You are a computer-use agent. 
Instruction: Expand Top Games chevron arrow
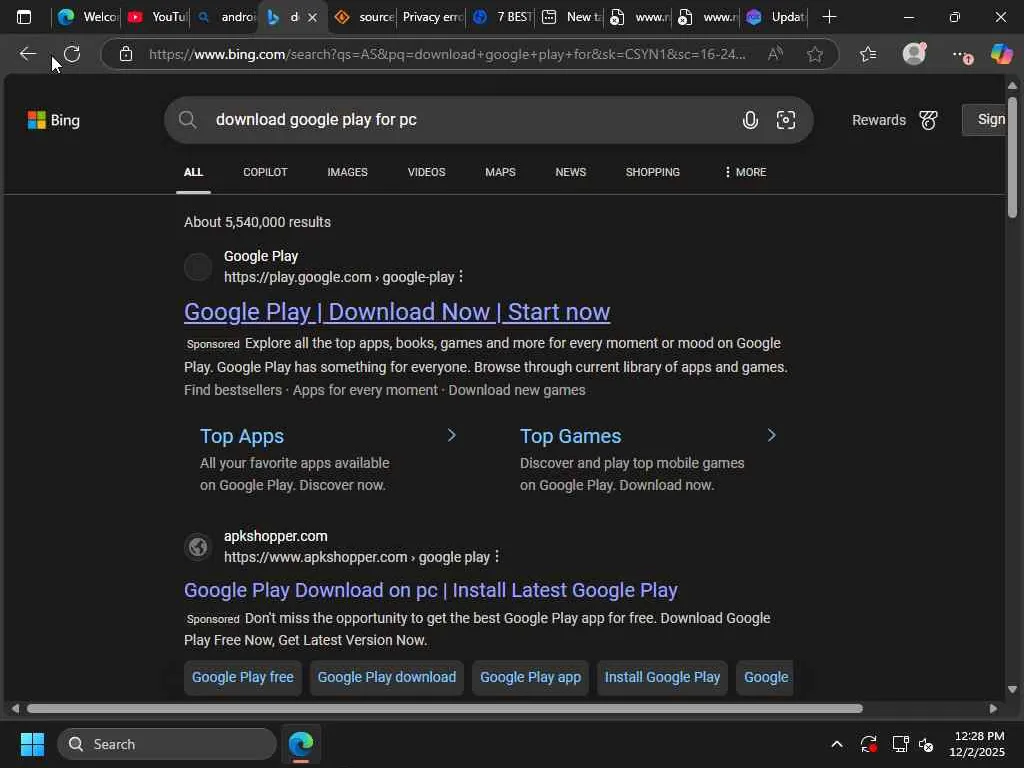(771, 435)
